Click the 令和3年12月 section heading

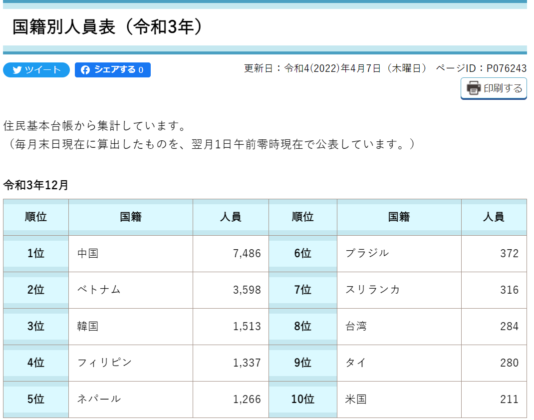pyautogui.click(x=36, y=185)
